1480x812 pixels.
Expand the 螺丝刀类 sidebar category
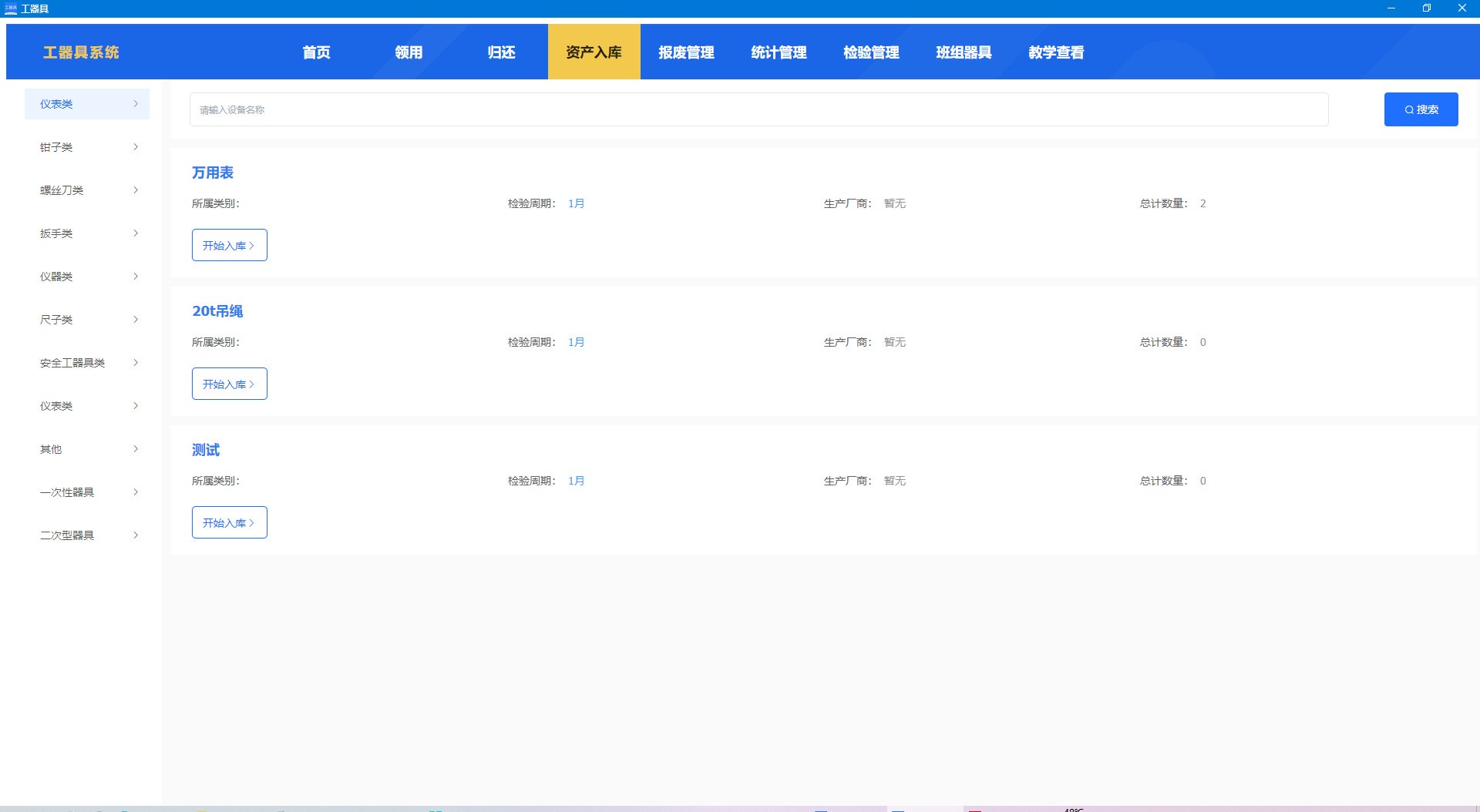click(x=86, y=190)
